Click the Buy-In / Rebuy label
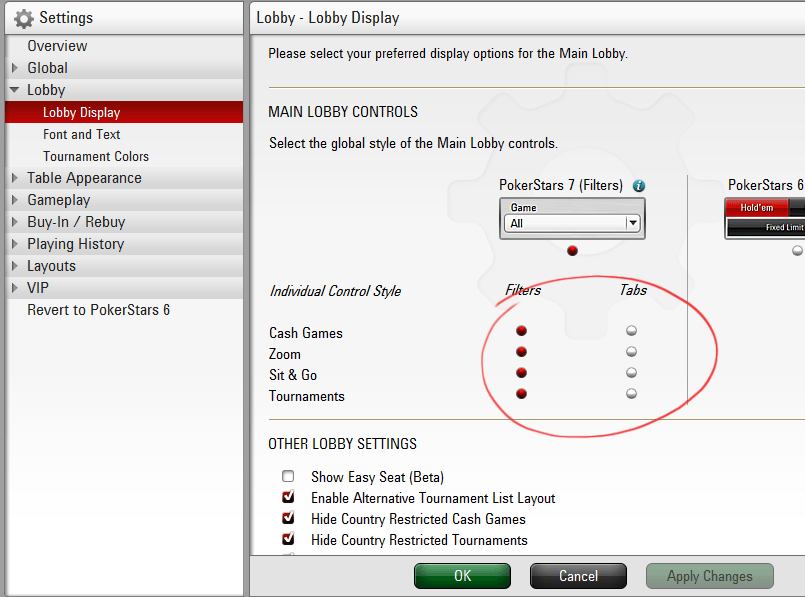 (x=76, y=222)
